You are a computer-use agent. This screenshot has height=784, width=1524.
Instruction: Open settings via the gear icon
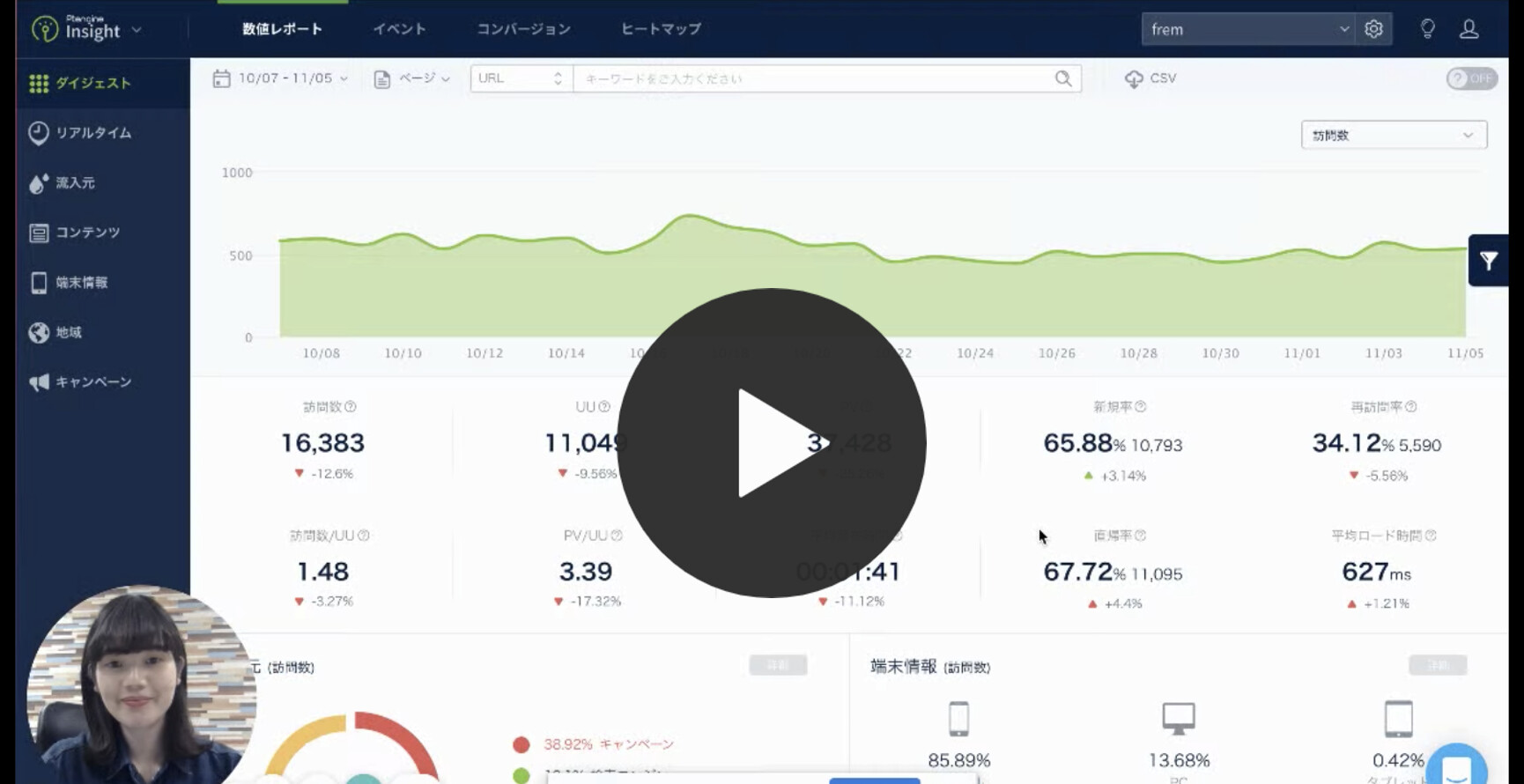coord(1373,29)
